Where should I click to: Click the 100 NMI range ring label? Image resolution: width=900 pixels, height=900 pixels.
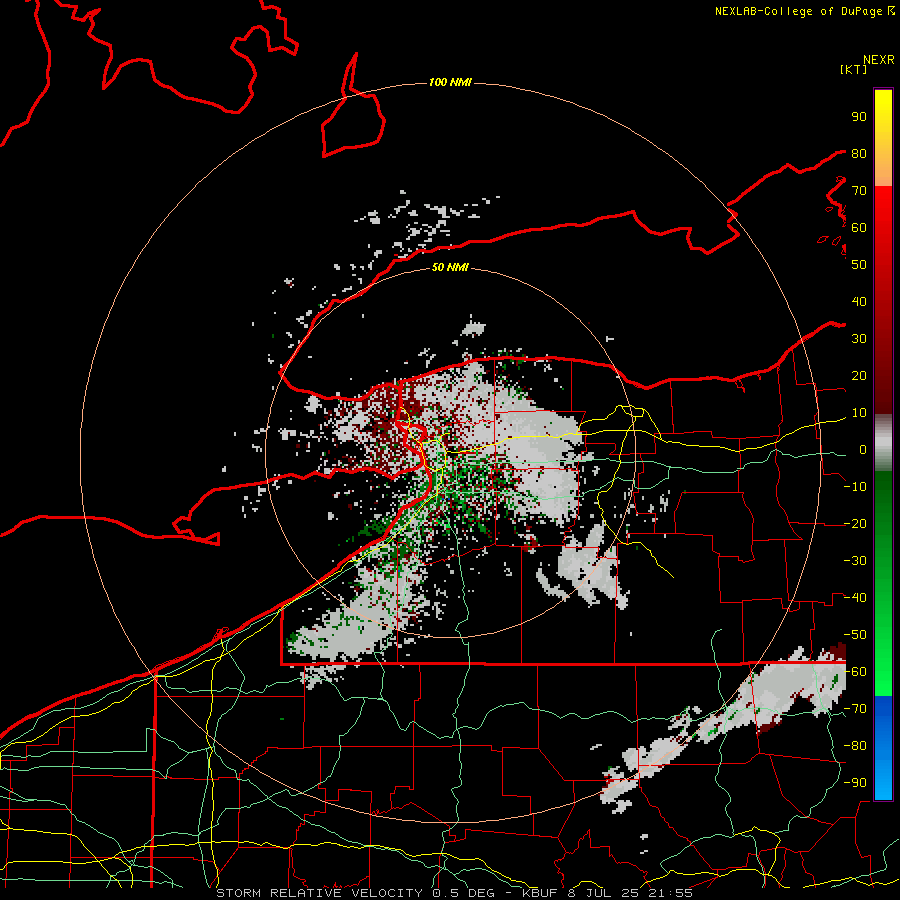coord(450,83)
